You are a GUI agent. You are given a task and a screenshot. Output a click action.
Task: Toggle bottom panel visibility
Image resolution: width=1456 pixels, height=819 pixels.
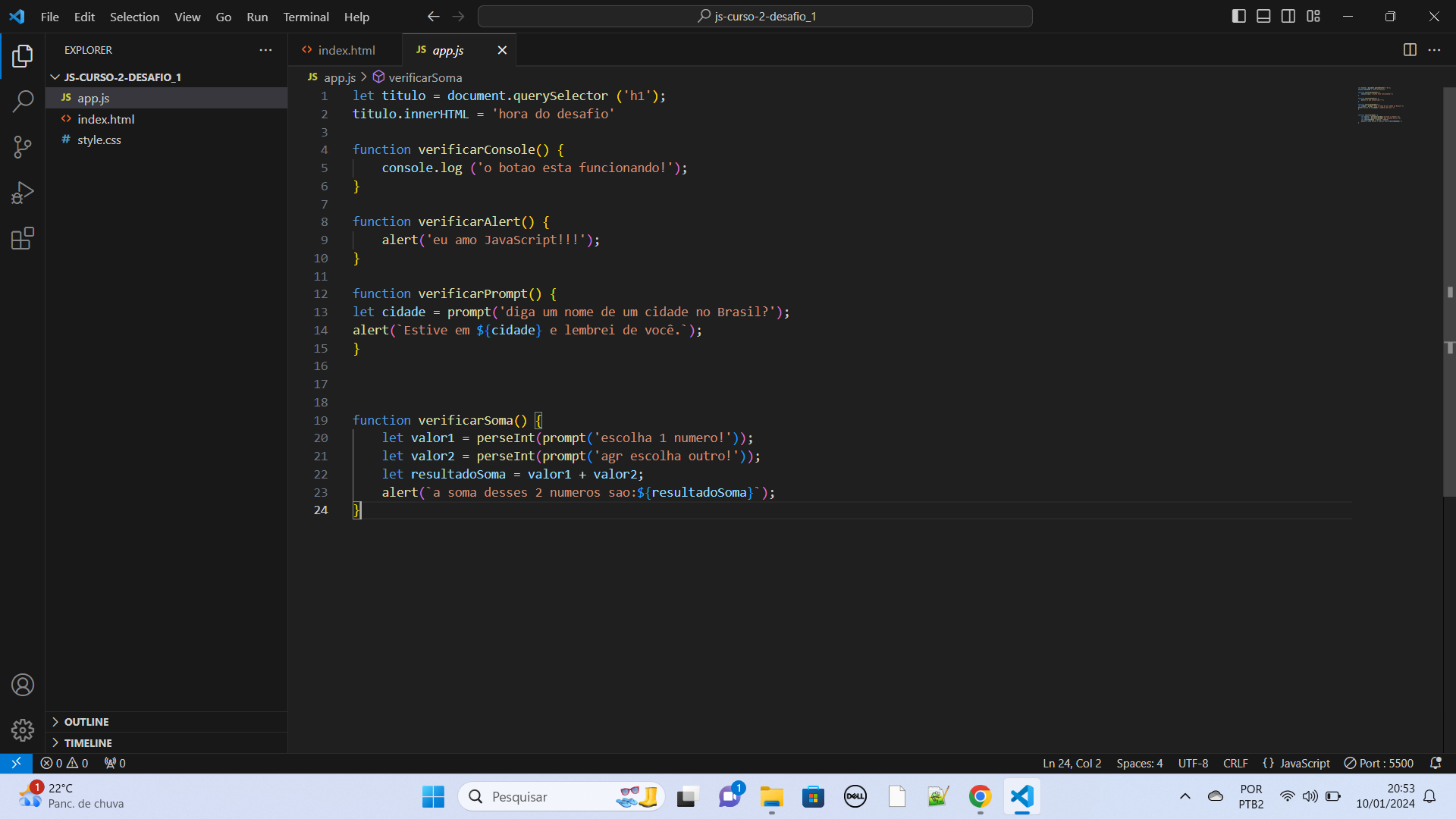[x=1263, y=16]
